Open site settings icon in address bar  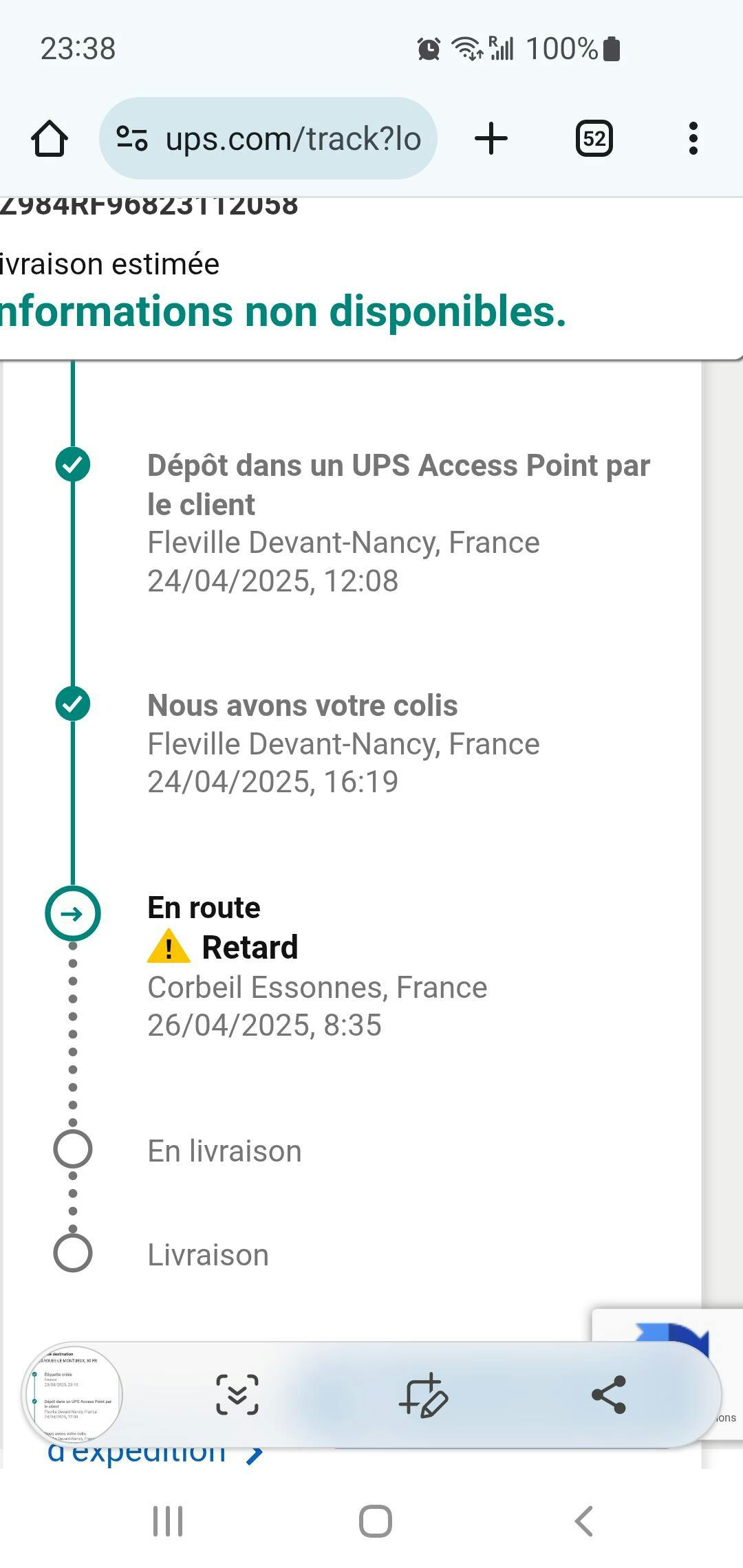click(x=131, y=138)
